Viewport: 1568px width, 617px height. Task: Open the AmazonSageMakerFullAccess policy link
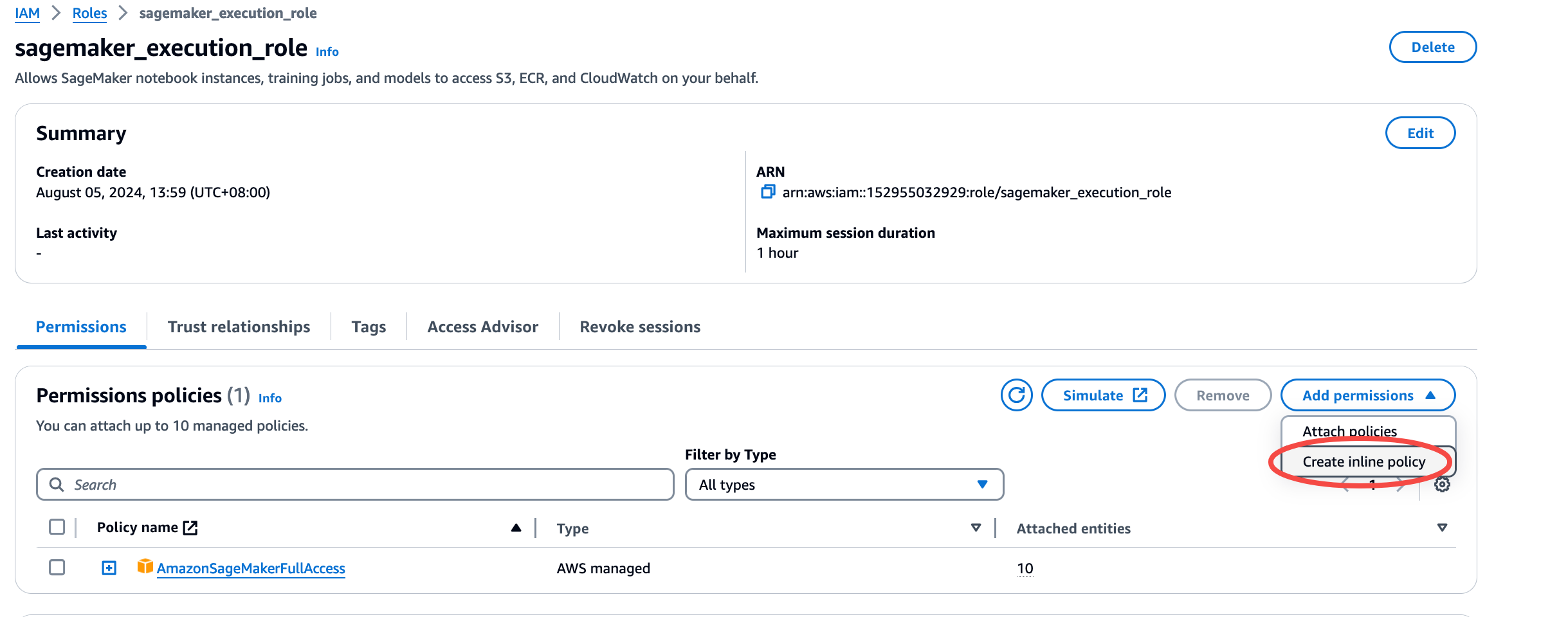click(251, 568)
